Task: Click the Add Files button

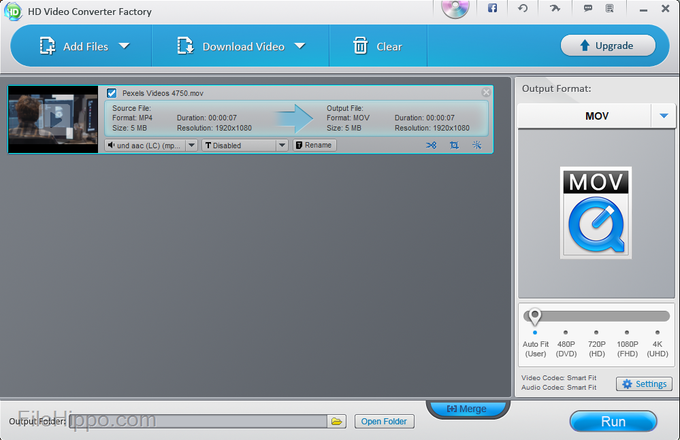Action: click(x=74, y=46)
